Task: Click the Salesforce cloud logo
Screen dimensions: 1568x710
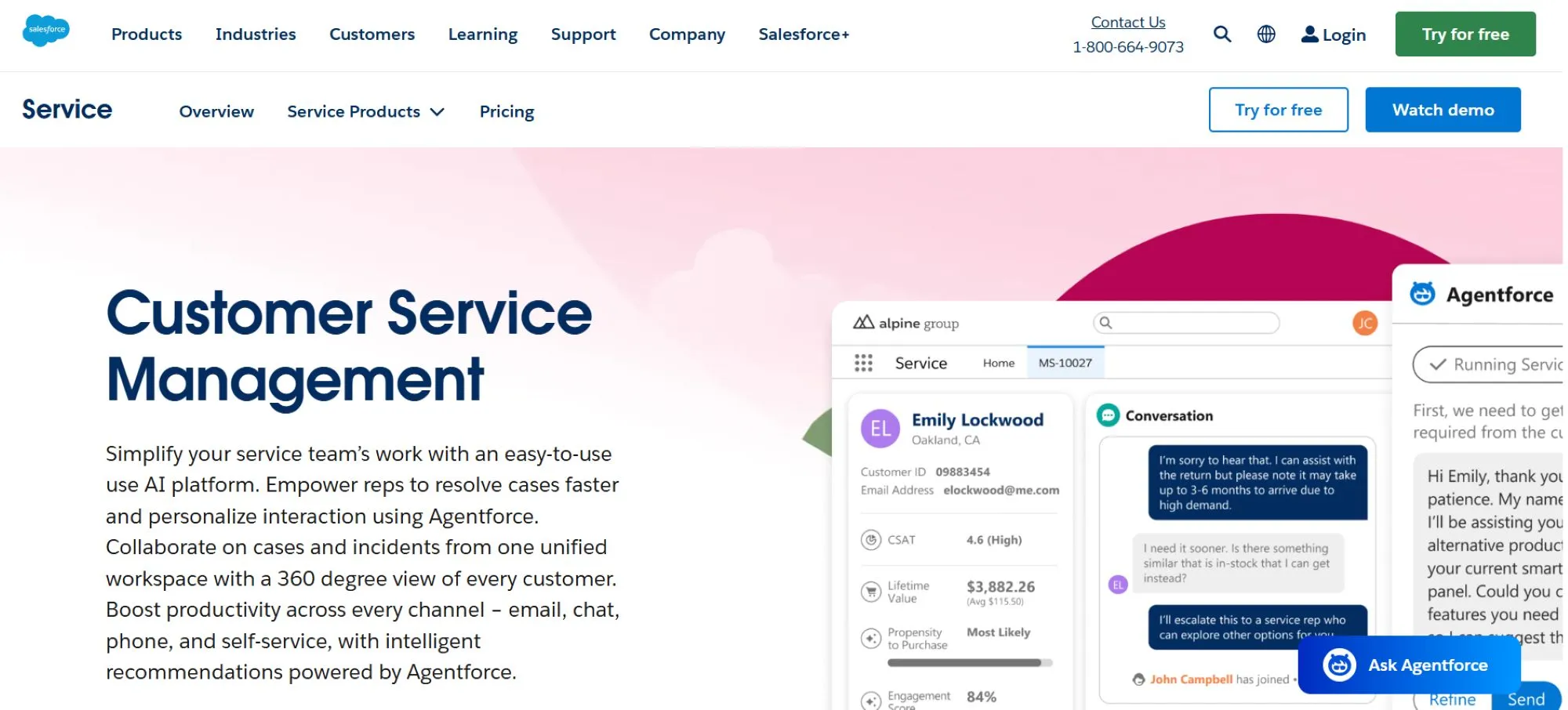Action: click(46, 31)
